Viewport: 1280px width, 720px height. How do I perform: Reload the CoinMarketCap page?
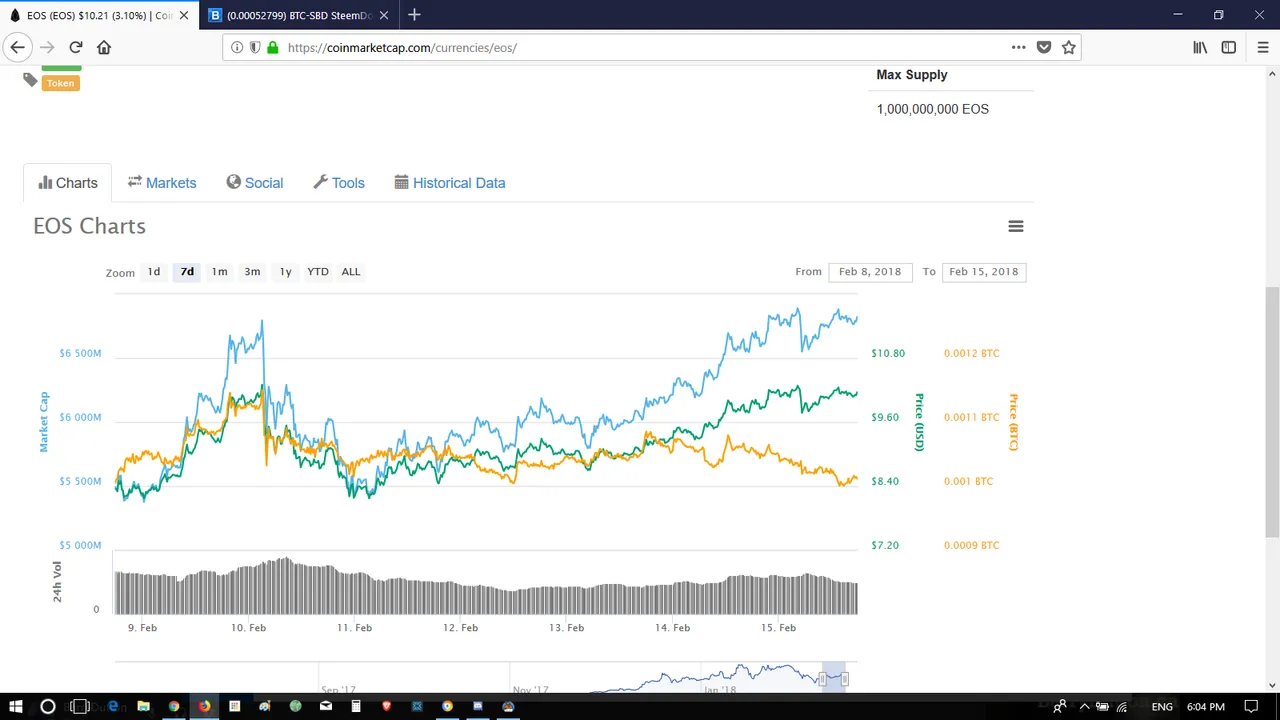pyautogui.click(x=76, y=47)
